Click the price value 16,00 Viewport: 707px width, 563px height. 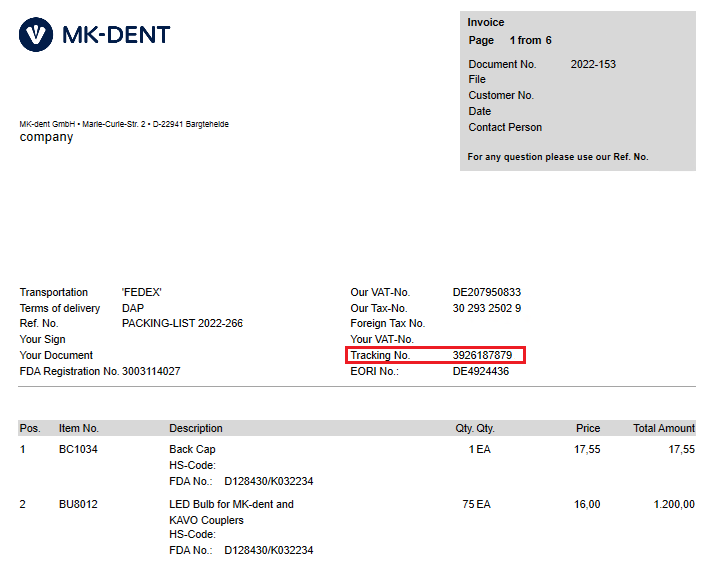tap(587, 504)
